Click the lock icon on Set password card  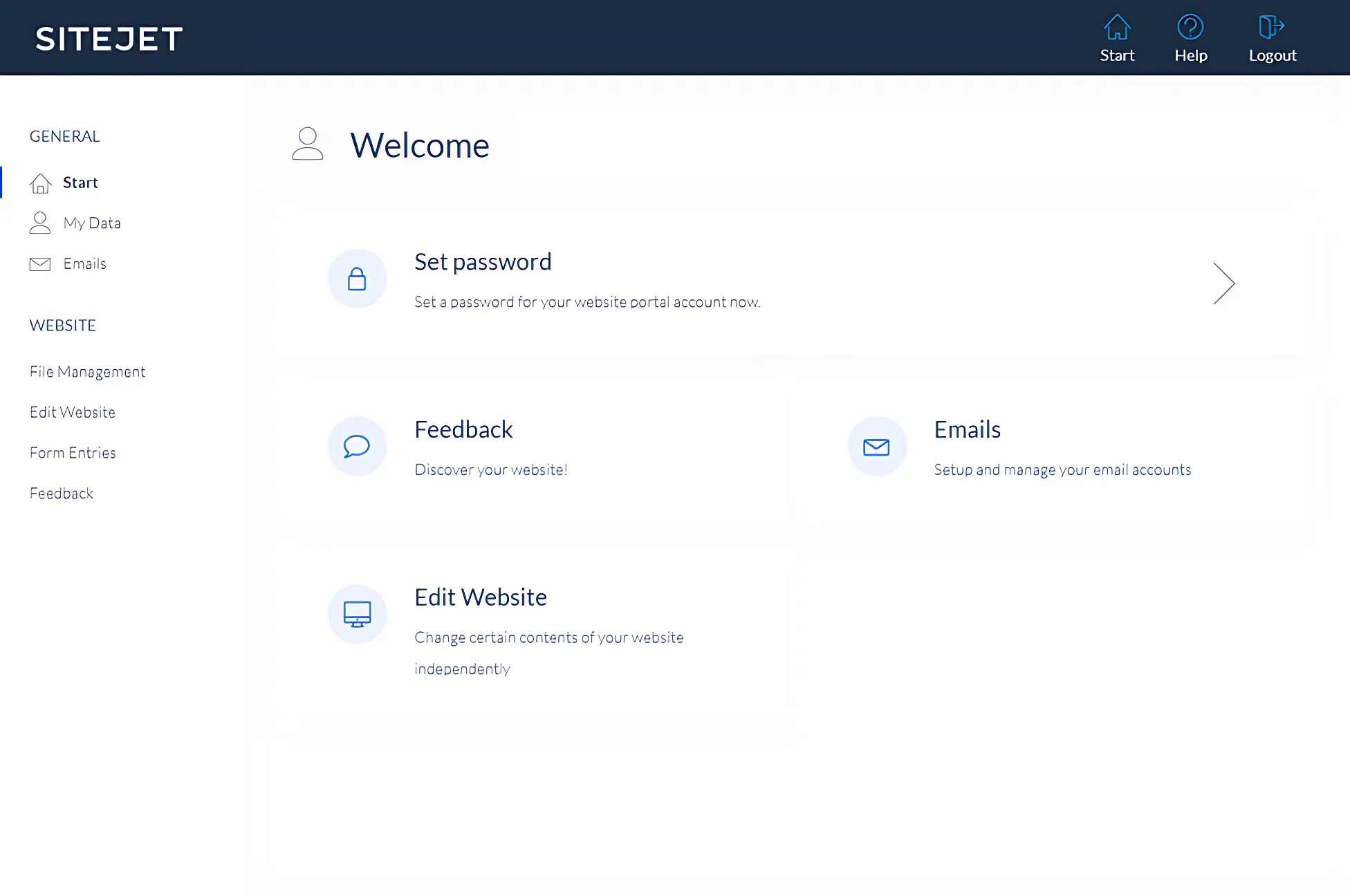(x=357, y=279)
